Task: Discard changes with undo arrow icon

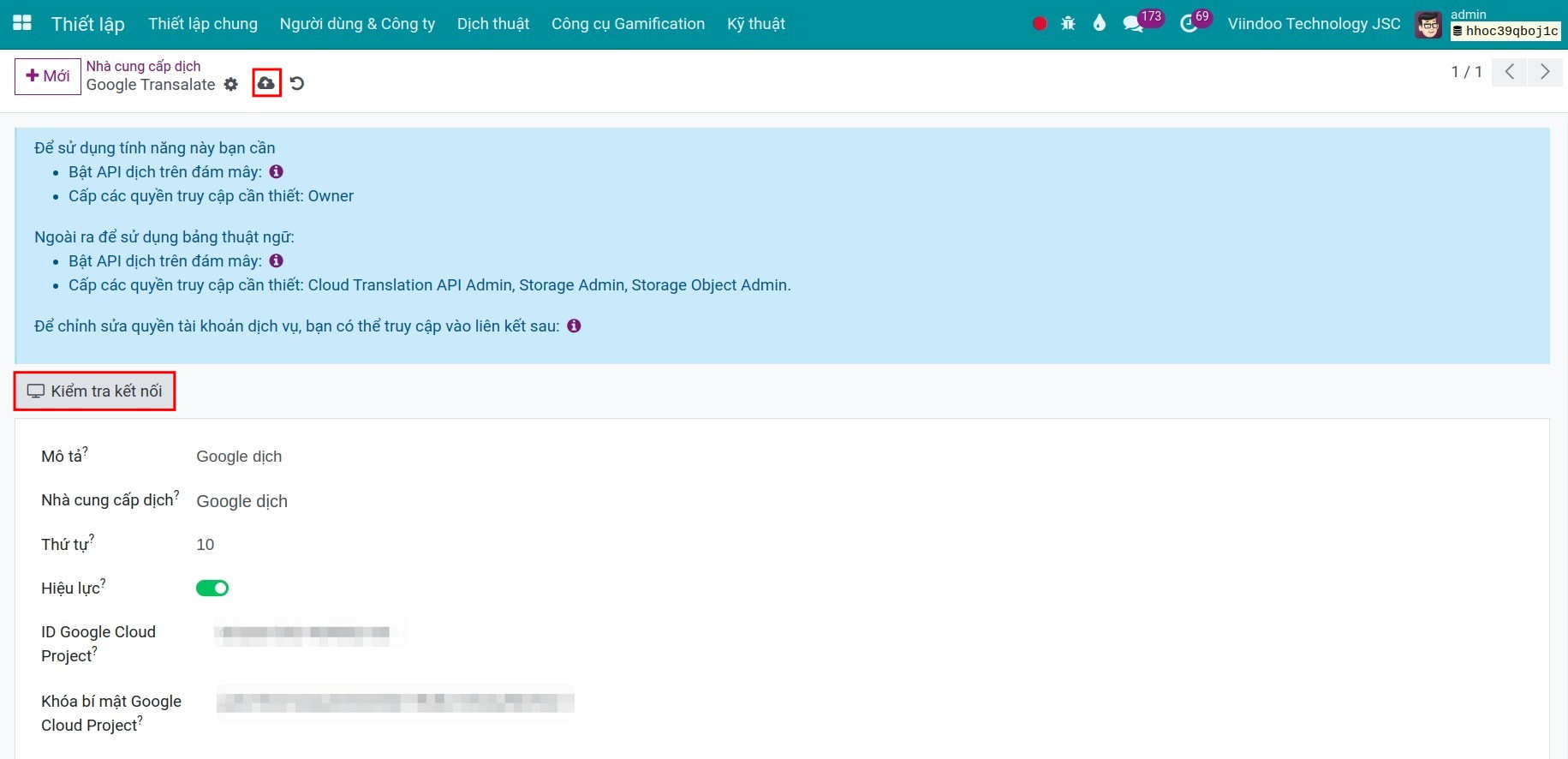Action: pos(297,83)
